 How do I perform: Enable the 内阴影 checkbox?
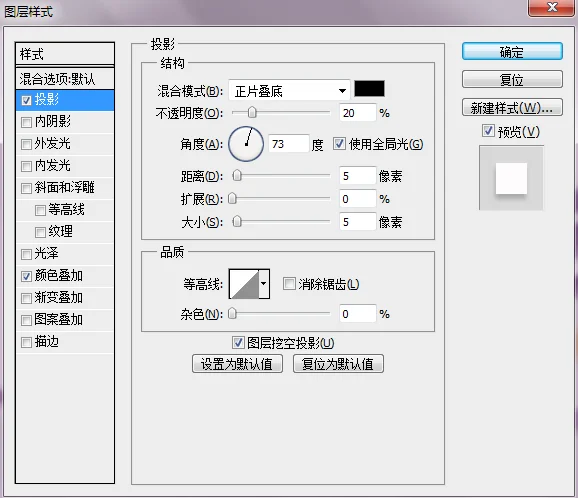26,122
